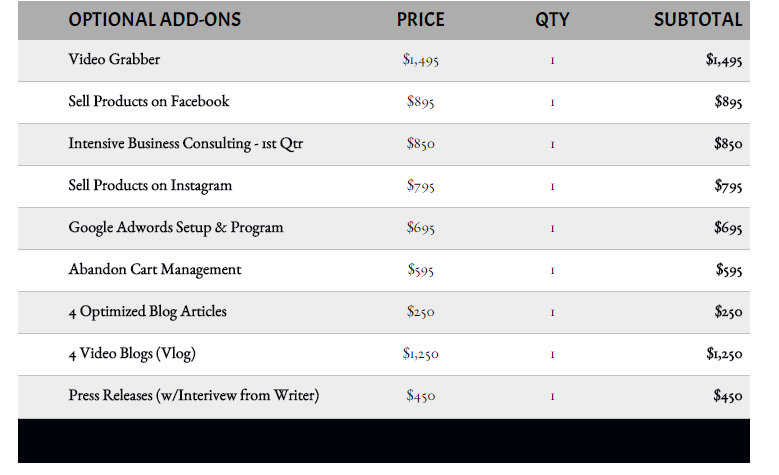The image size is (779, 475).
Task: Click the 4 Optimized Blog Articles label
Action: [x=148, y=311]
